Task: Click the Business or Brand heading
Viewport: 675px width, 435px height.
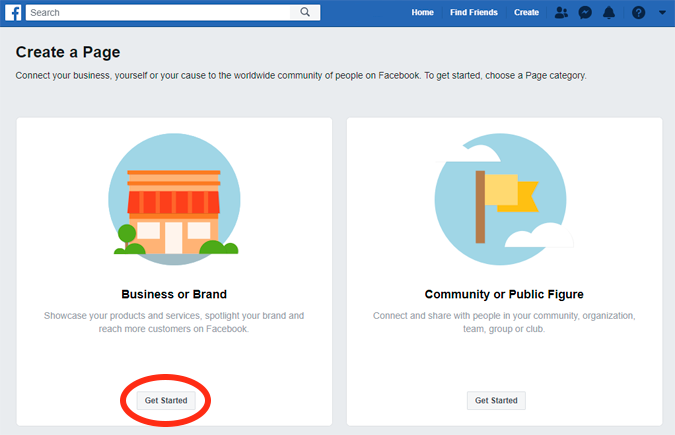Action: [x=174, y=294]
